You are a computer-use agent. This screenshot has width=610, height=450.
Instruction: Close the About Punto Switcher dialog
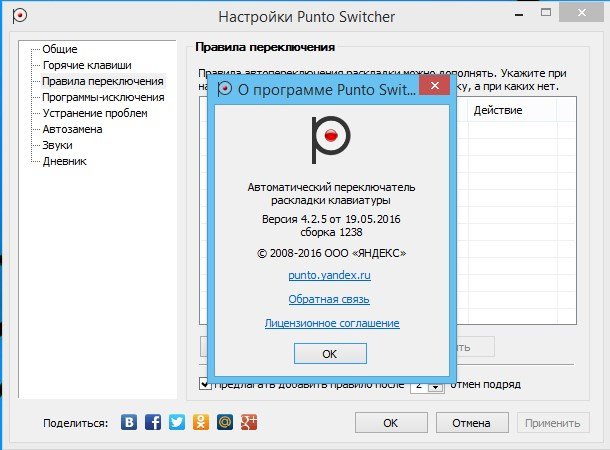click(435, 85)
